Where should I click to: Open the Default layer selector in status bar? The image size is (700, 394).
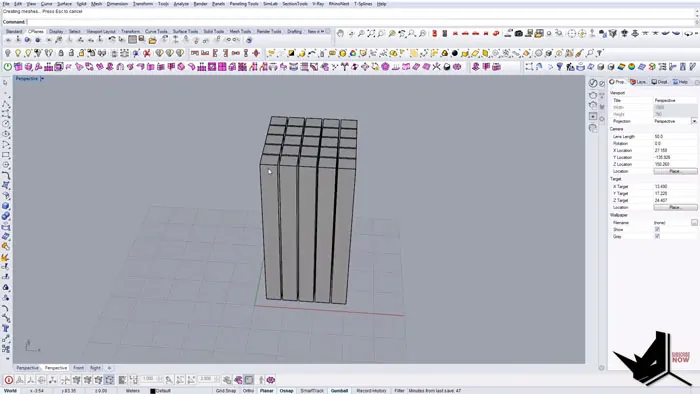point(162,391)
